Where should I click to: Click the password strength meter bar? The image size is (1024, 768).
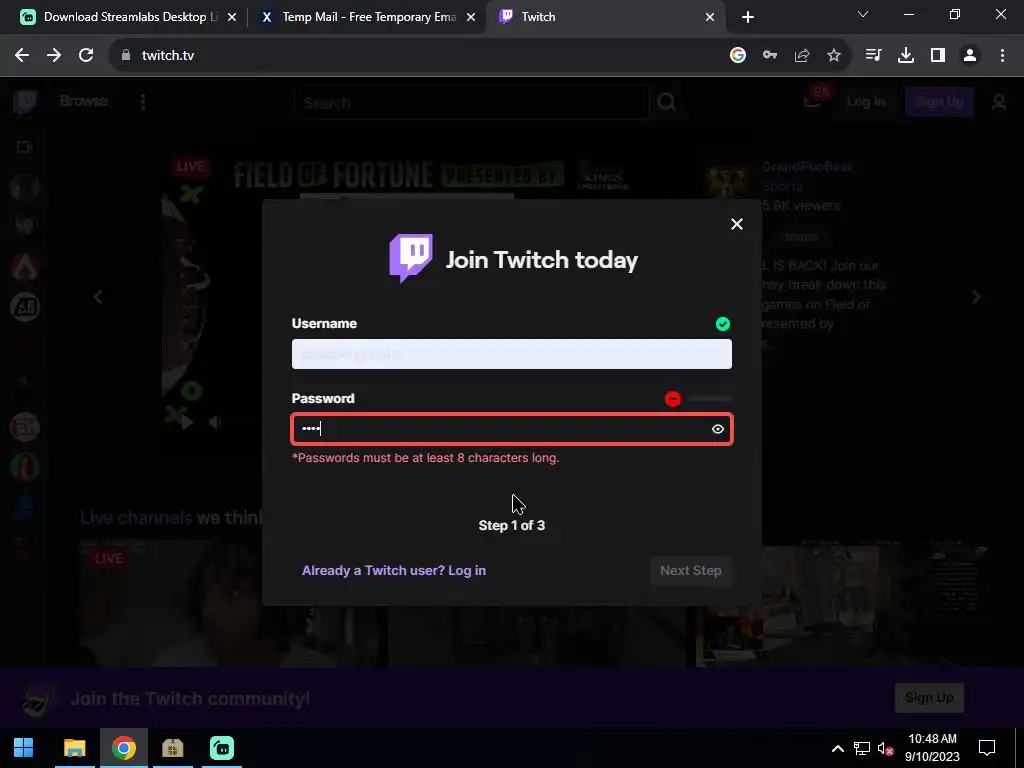tap(711, 398)
